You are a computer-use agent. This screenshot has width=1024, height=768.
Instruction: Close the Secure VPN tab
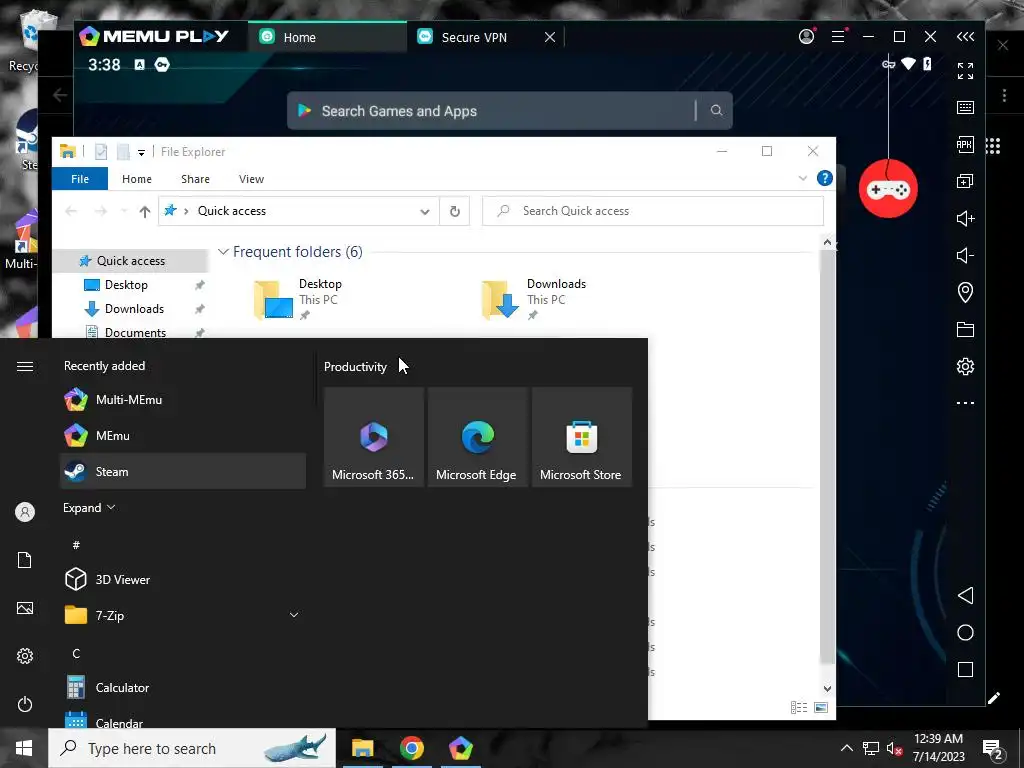coord(550,37)
